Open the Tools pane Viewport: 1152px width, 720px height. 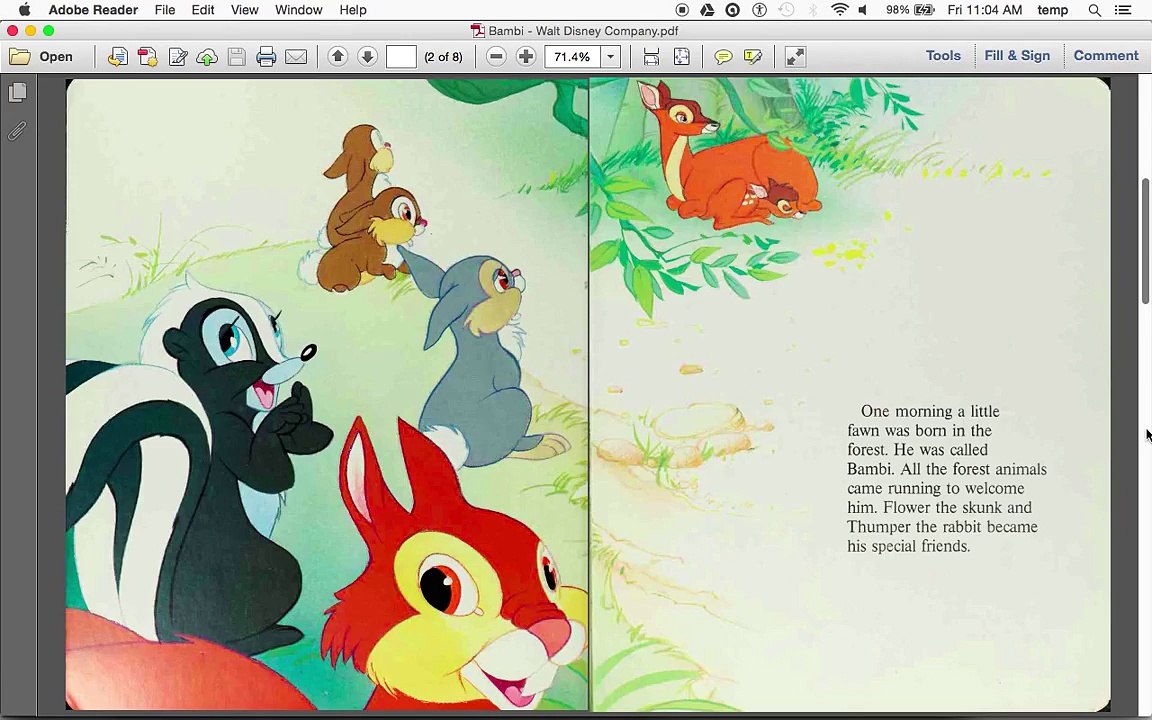coord(943,56)
